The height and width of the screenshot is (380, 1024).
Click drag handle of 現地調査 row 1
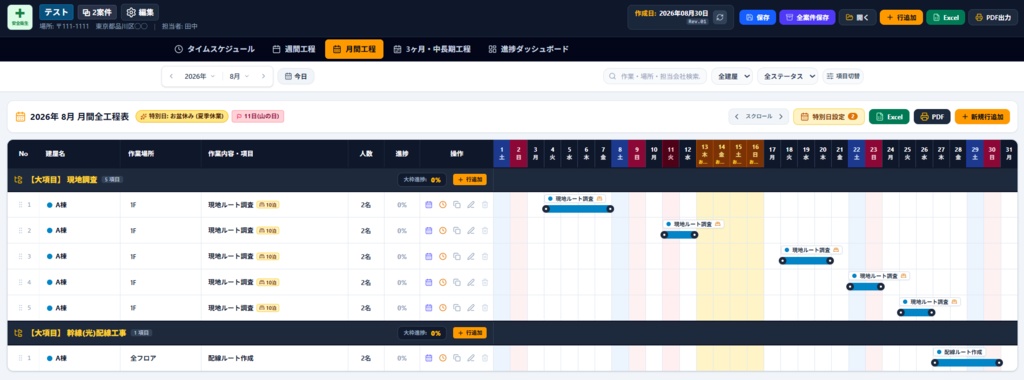point(20,204)
